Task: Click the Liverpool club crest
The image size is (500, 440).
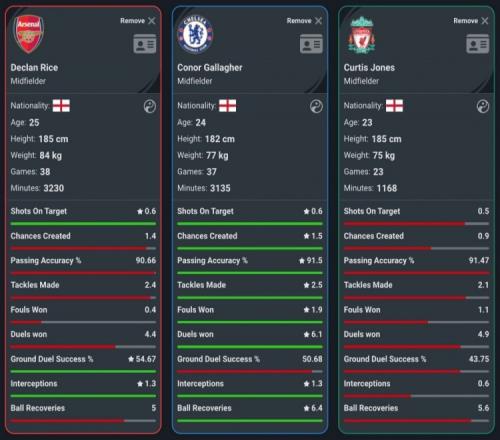Action: 361,35
